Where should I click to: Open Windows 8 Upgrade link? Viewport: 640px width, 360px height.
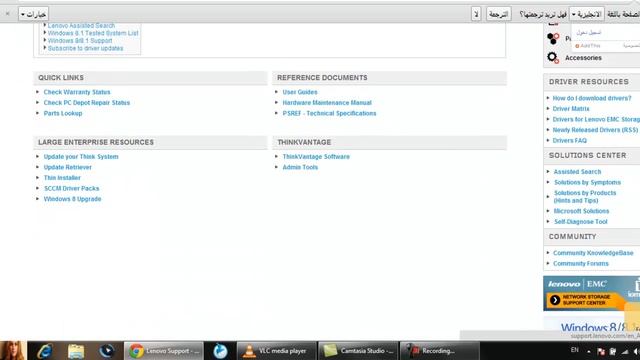[x=72, y=199]
